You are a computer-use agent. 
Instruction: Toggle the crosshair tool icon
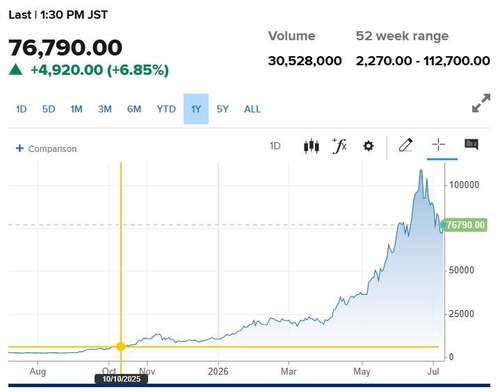[x=438, y=145]
